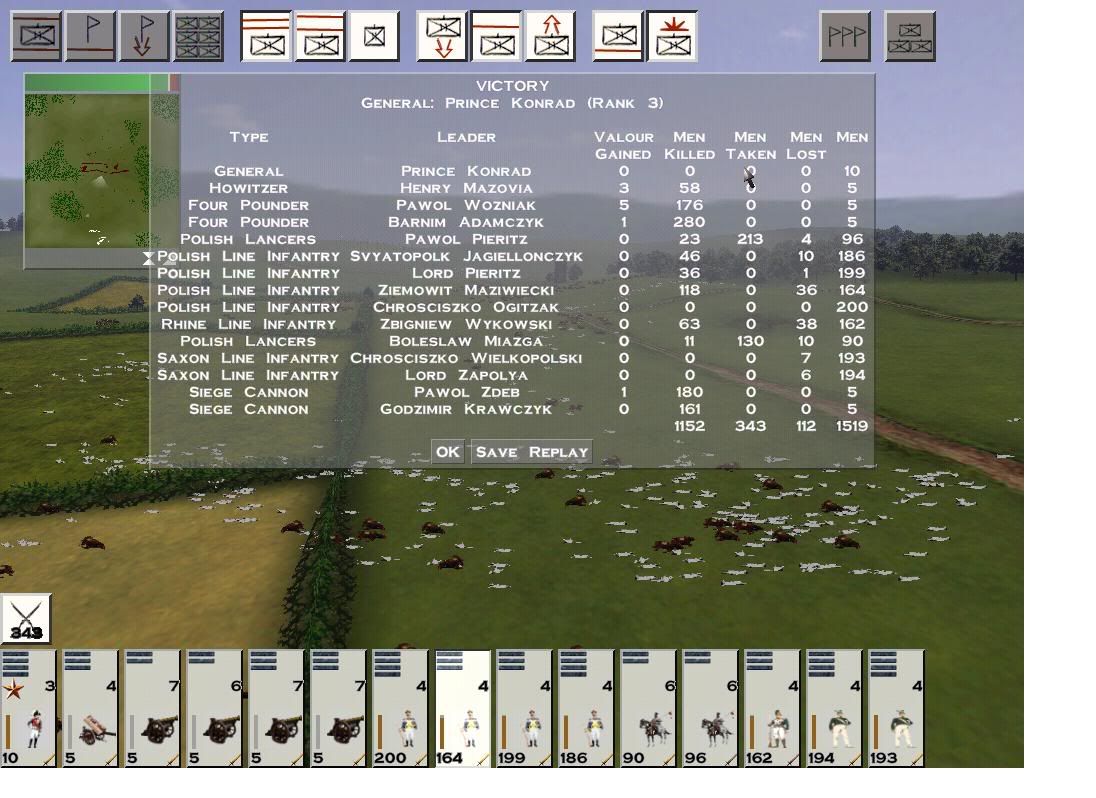Click the 'Men Killed' column header
This screenshot has width=1096, height=798.
tap(689, 145)
